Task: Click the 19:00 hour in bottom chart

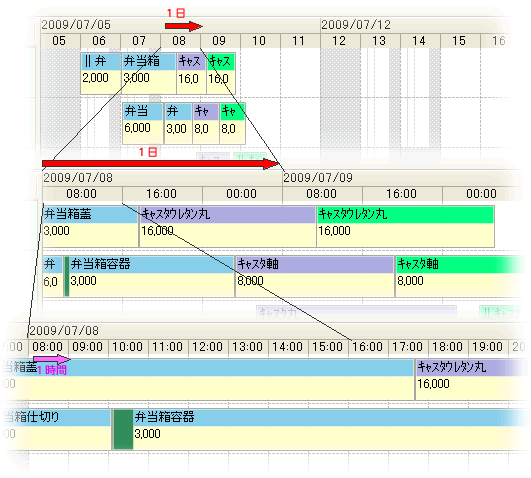Action: 488,347
